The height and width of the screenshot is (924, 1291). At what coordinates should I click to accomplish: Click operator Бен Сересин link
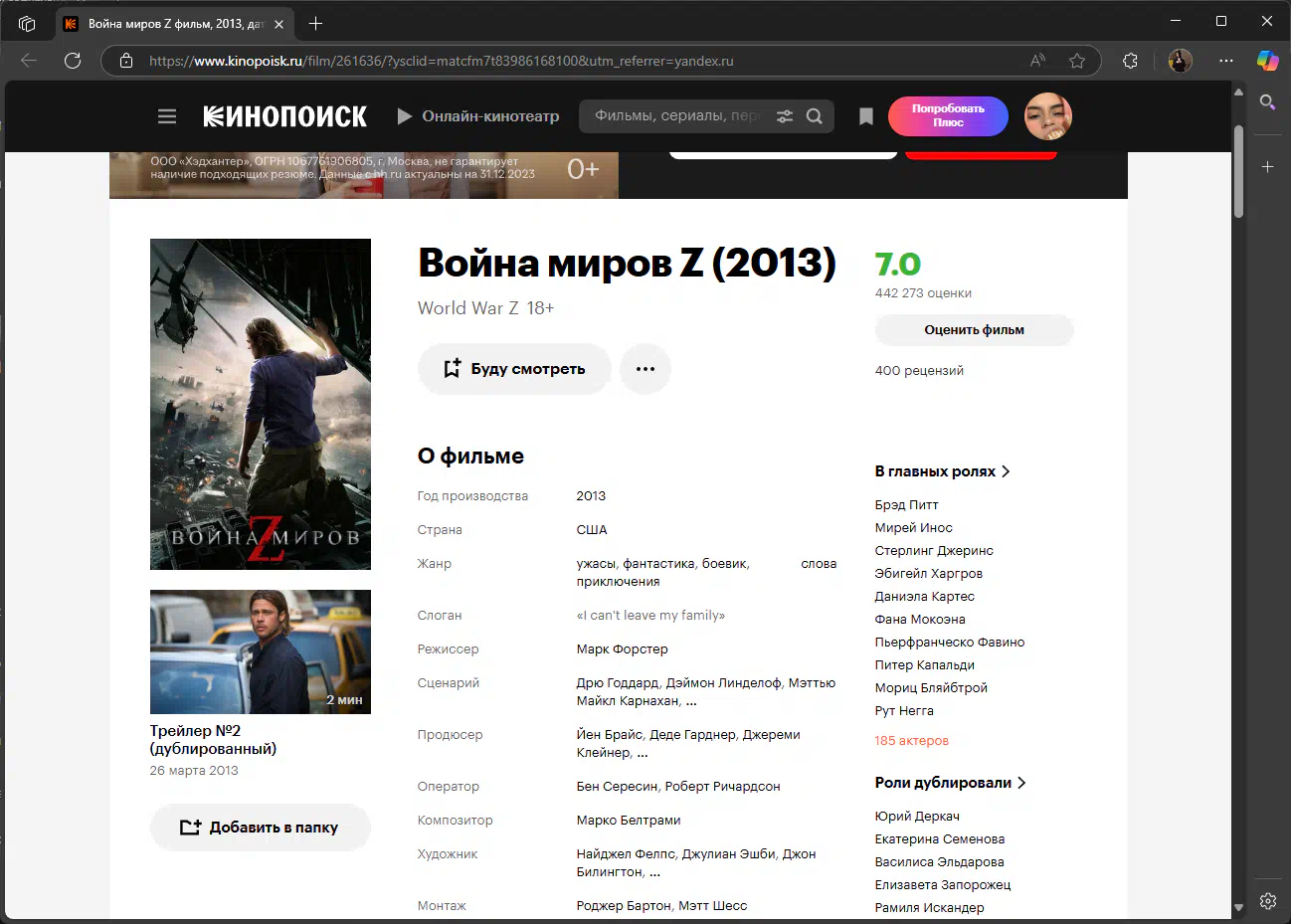click(x=616, y=787)
